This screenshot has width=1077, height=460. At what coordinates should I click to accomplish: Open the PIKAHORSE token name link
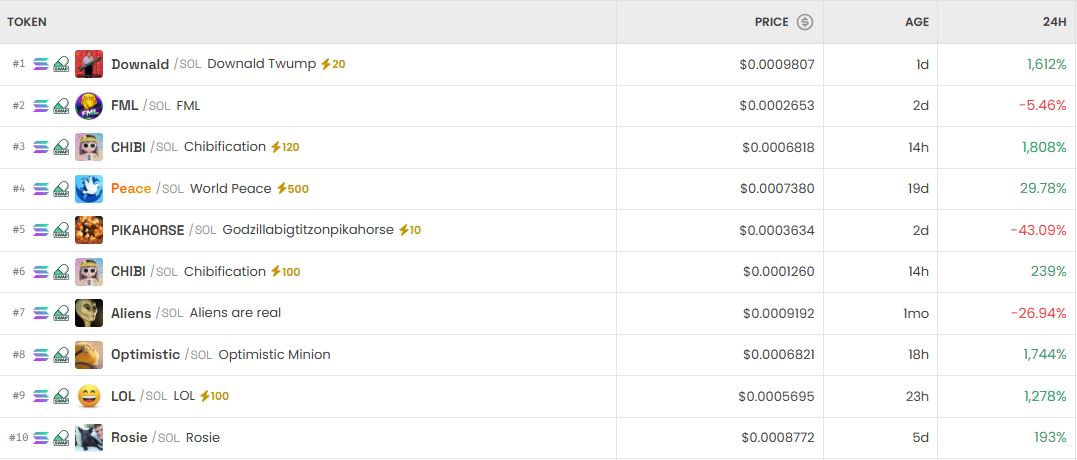(x=147, y=230)
